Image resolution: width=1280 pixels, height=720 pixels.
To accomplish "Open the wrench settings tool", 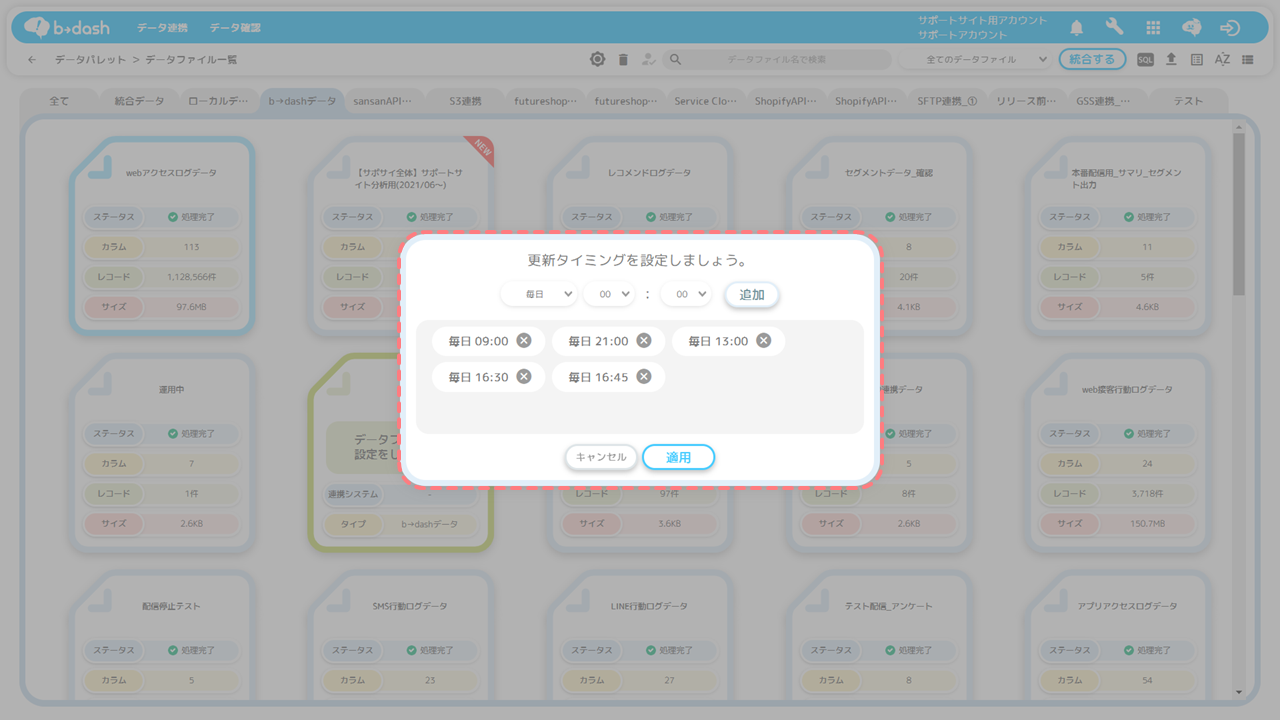I will [1115, 28].
